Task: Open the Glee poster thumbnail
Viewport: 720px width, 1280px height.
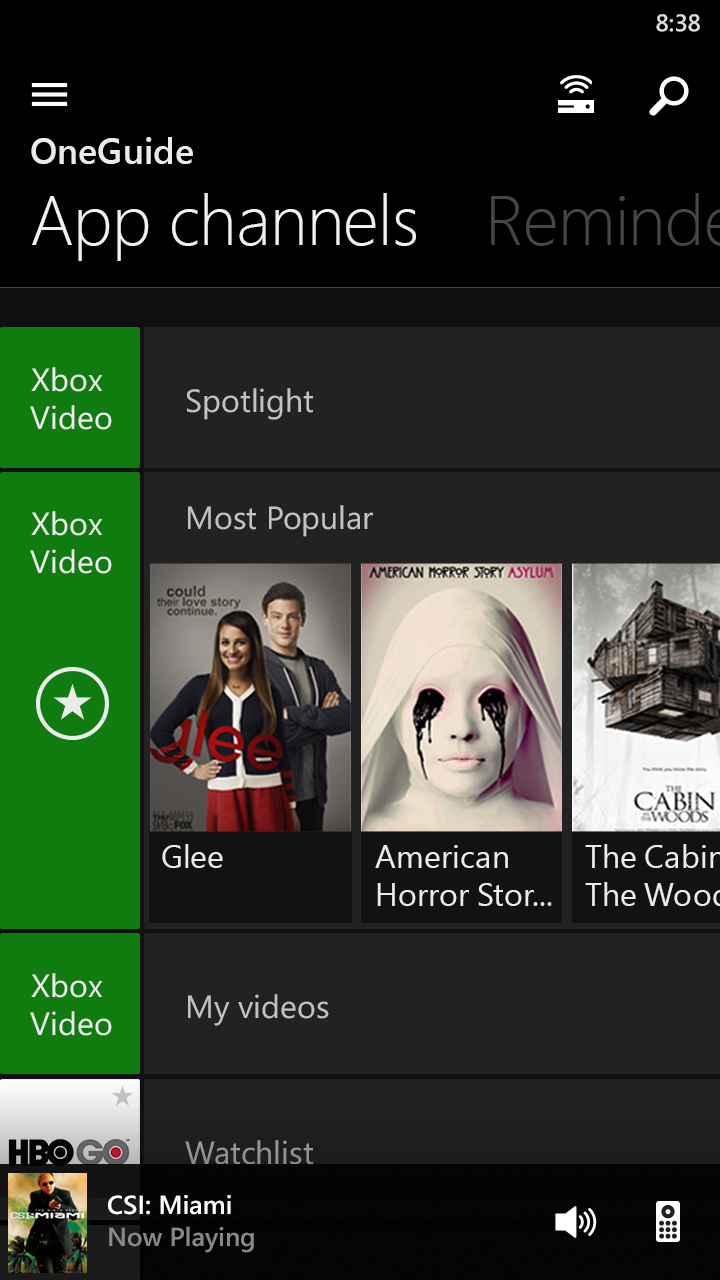Action: 250,698
